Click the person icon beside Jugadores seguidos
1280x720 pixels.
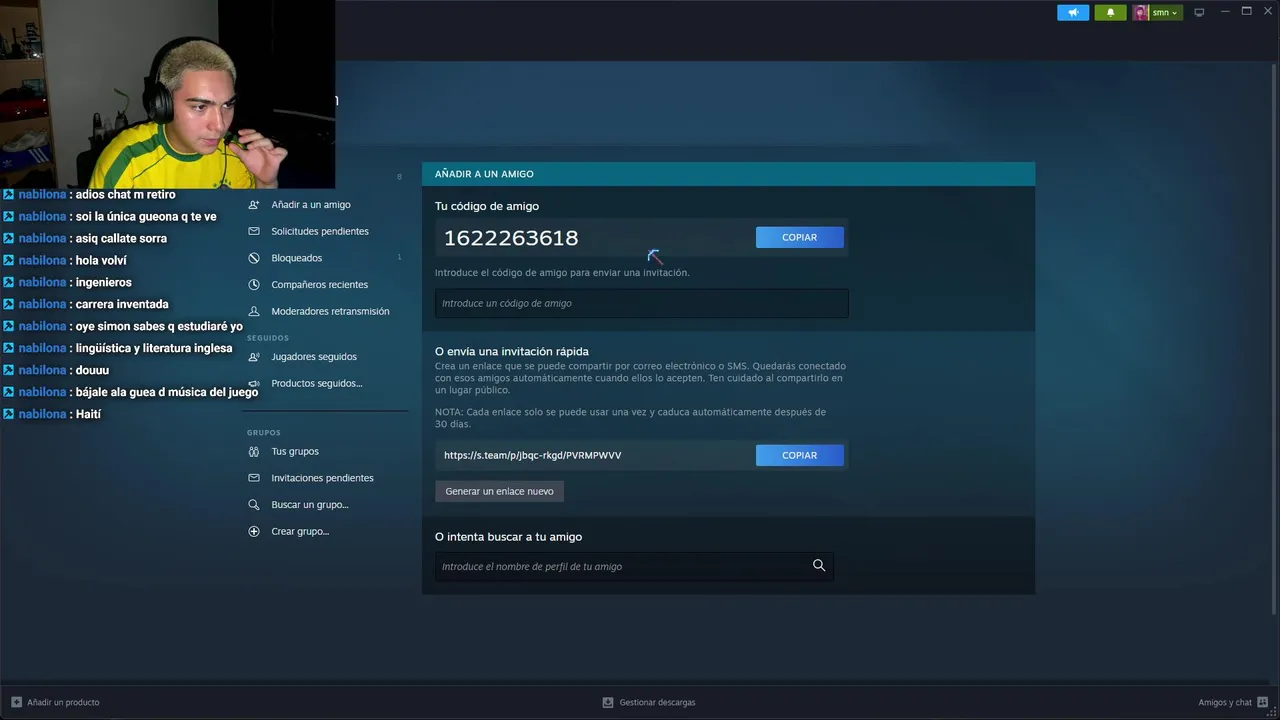click(254, 357)
